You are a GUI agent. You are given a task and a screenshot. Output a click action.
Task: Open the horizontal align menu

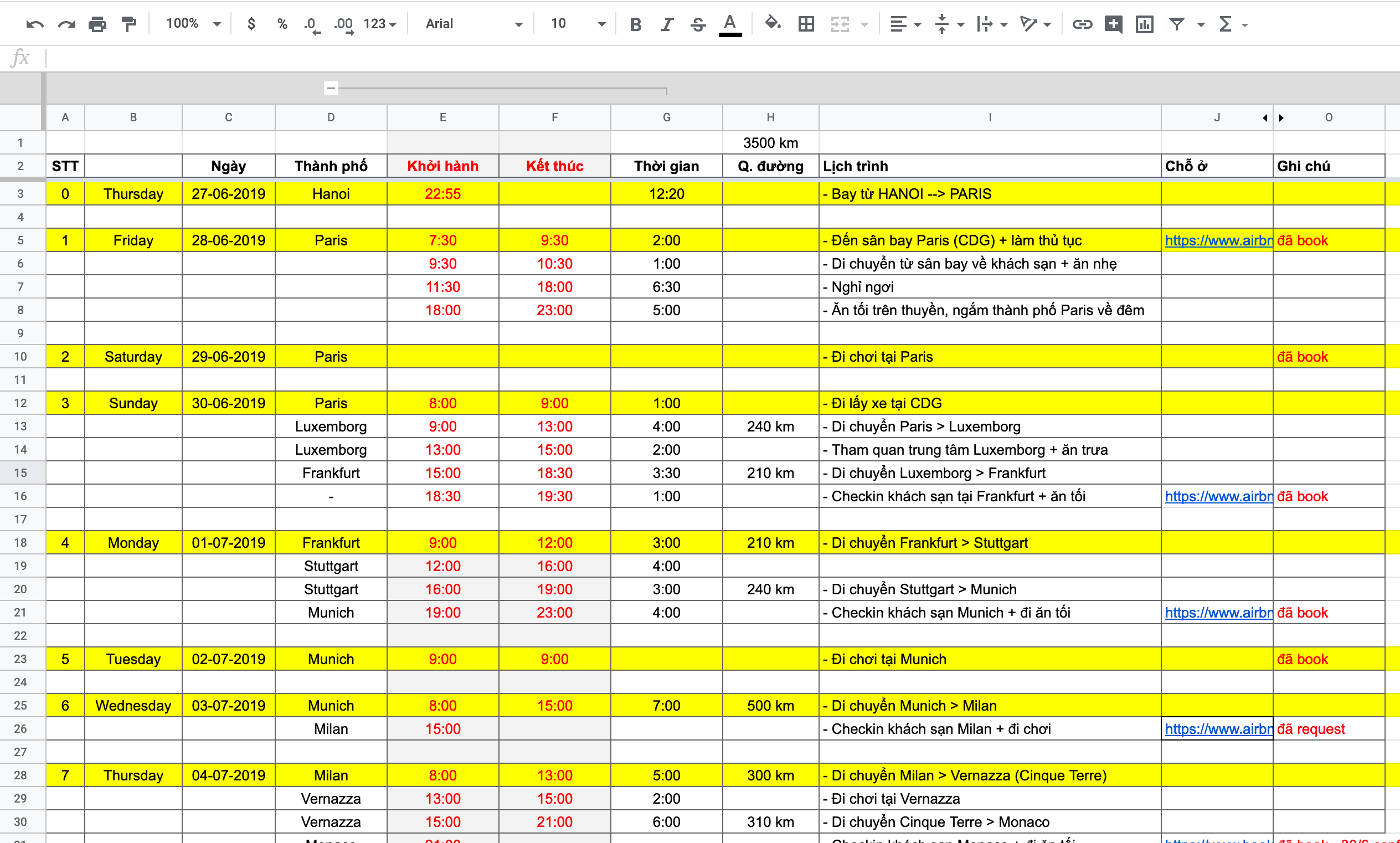(x=905, y=24)
